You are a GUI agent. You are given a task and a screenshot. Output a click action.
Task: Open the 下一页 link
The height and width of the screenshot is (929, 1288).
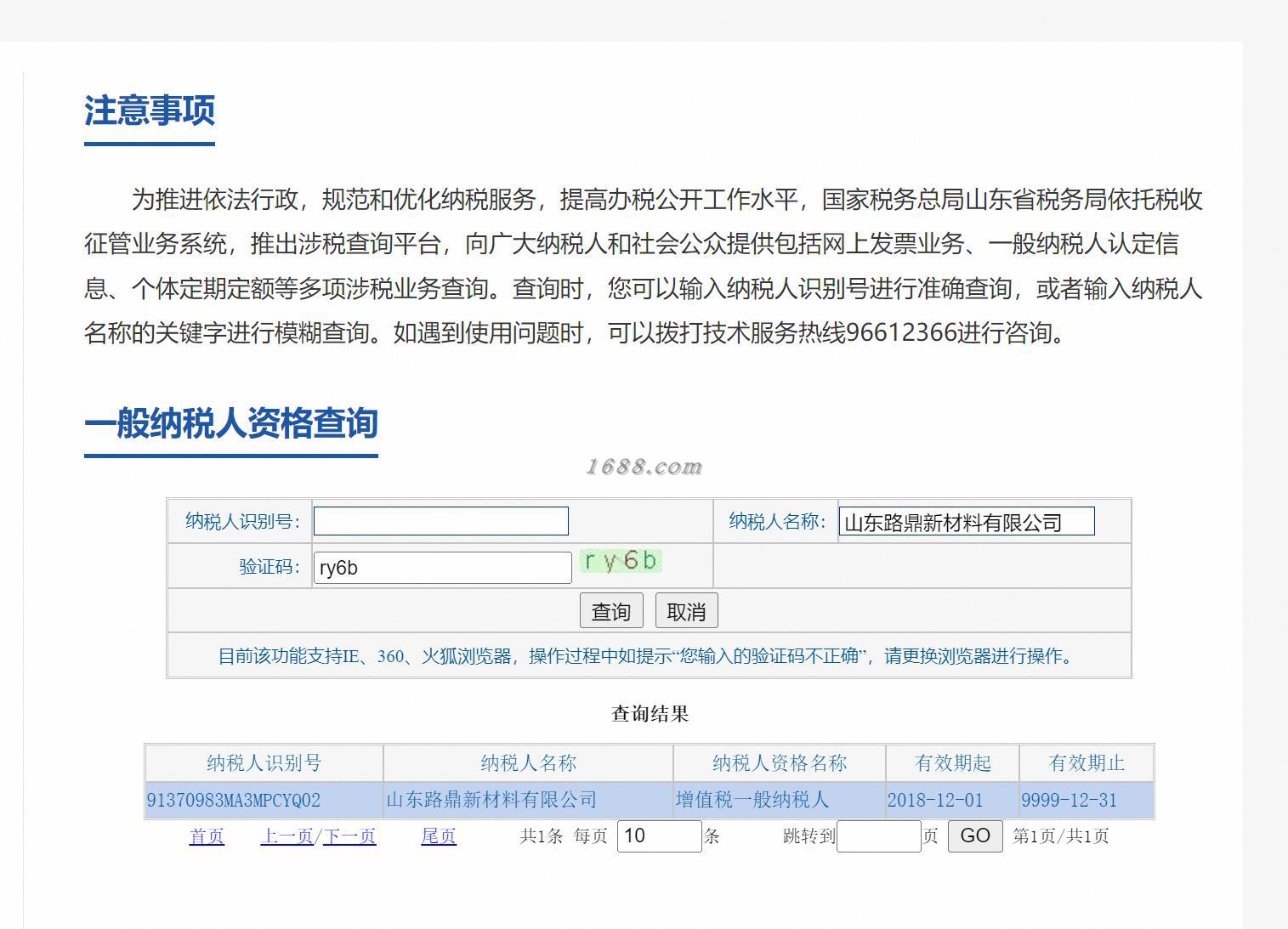[x=349, y=836]
